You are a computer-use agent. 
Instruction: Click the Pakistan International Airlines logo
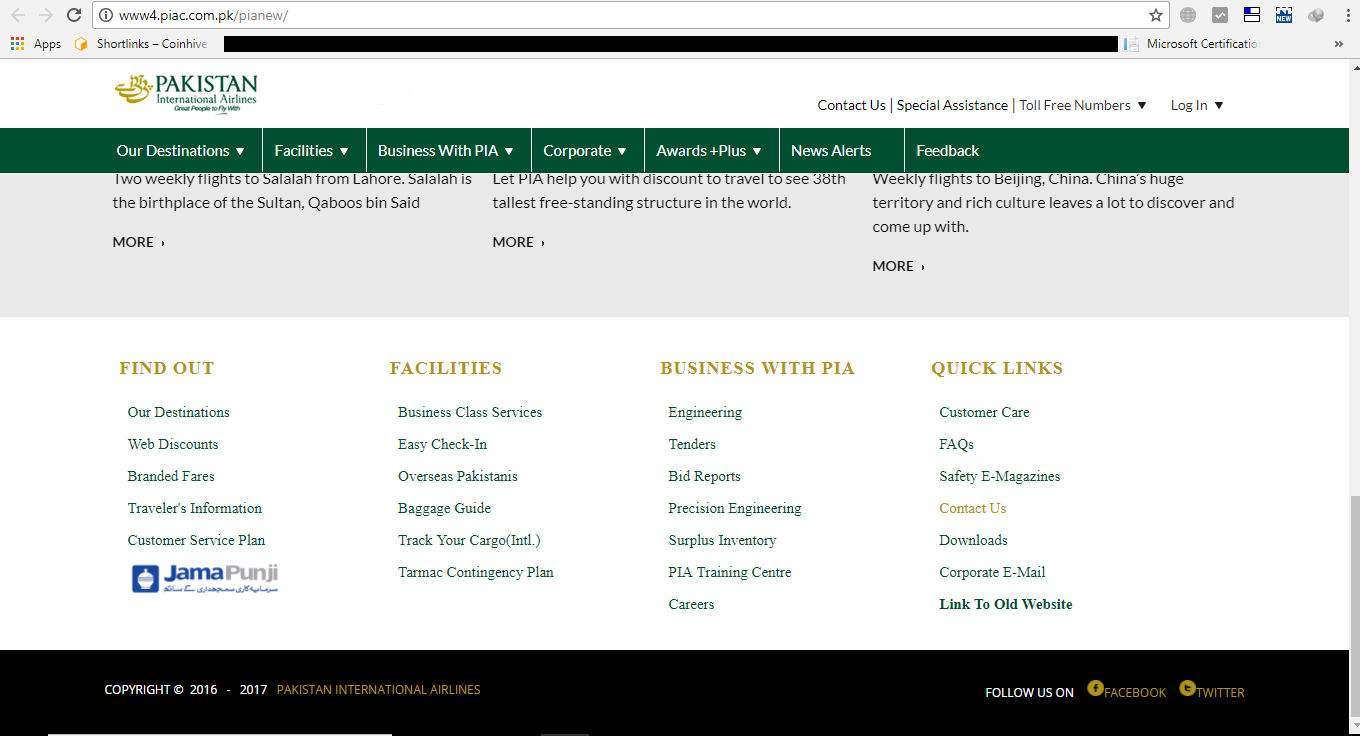185,93
